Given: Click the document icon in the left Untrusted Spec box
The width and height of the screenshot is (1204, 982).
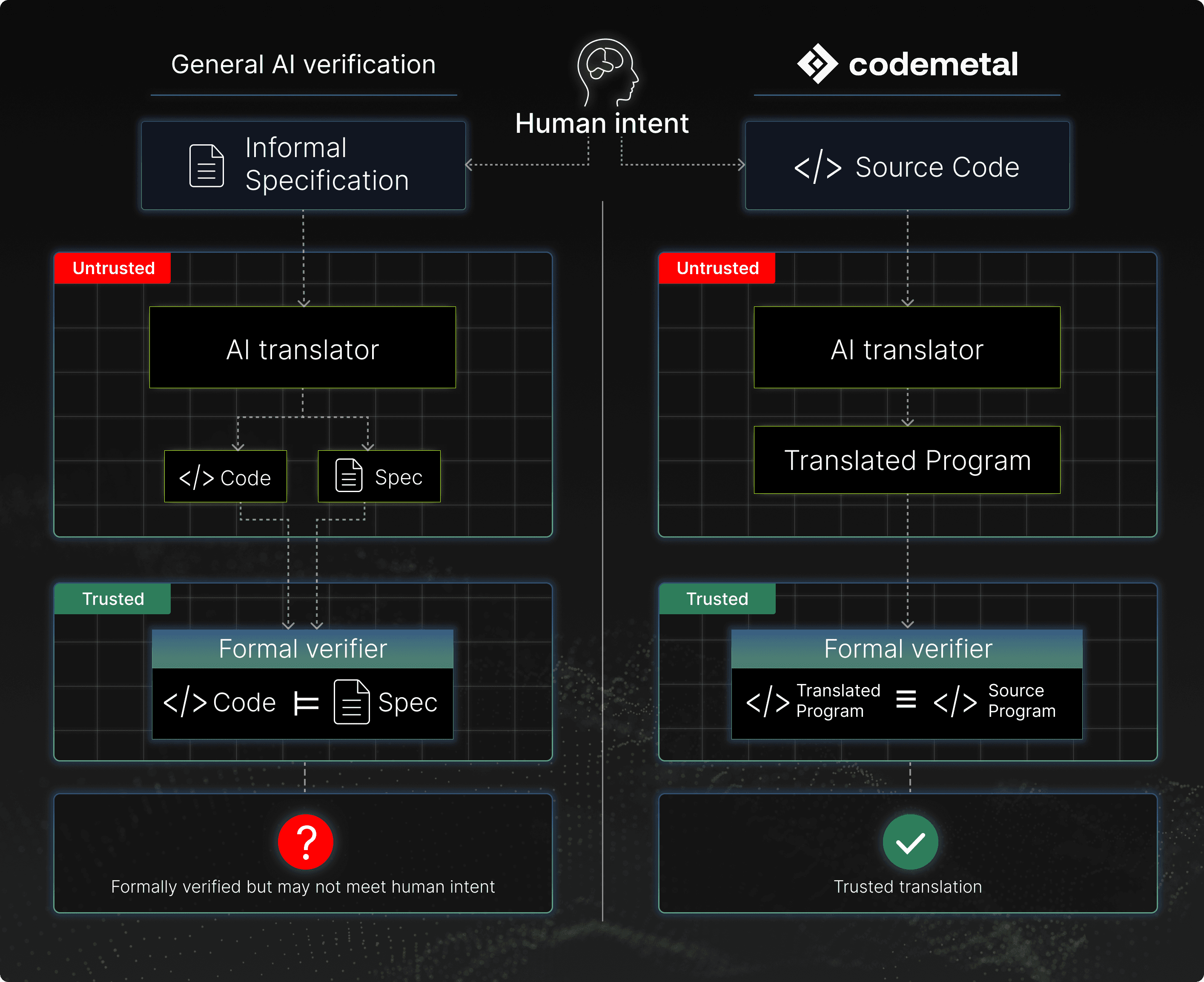Looking at the screenshot, I should click(349, 476).
